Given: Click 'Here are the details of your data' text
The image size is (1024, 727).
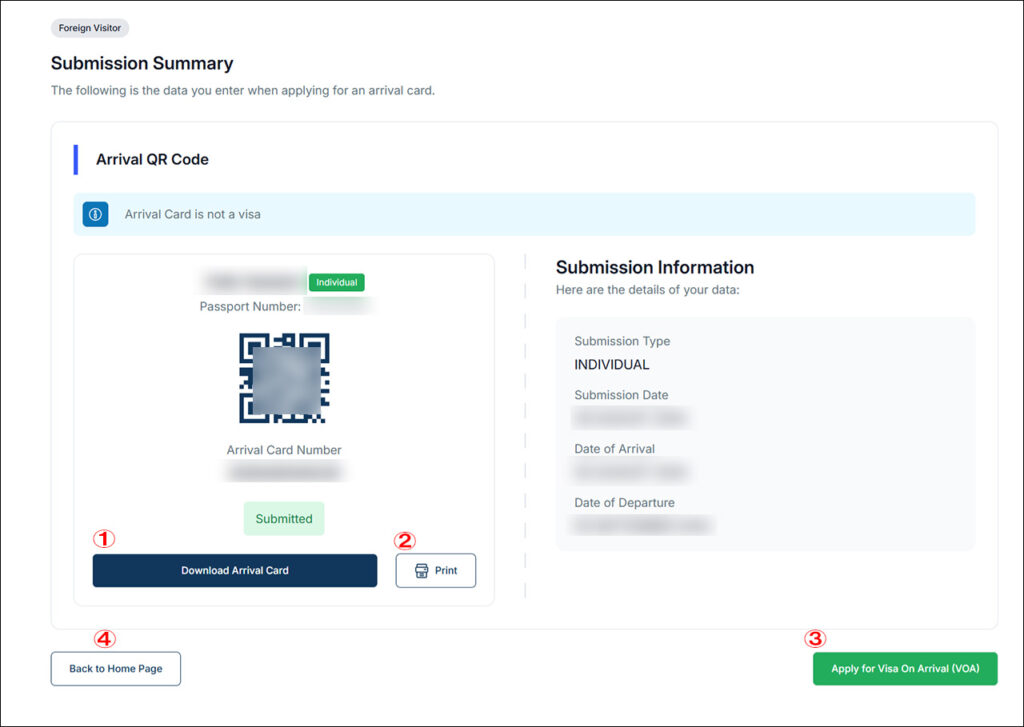Looking at the screenshot, I should (x=647, y=290).
